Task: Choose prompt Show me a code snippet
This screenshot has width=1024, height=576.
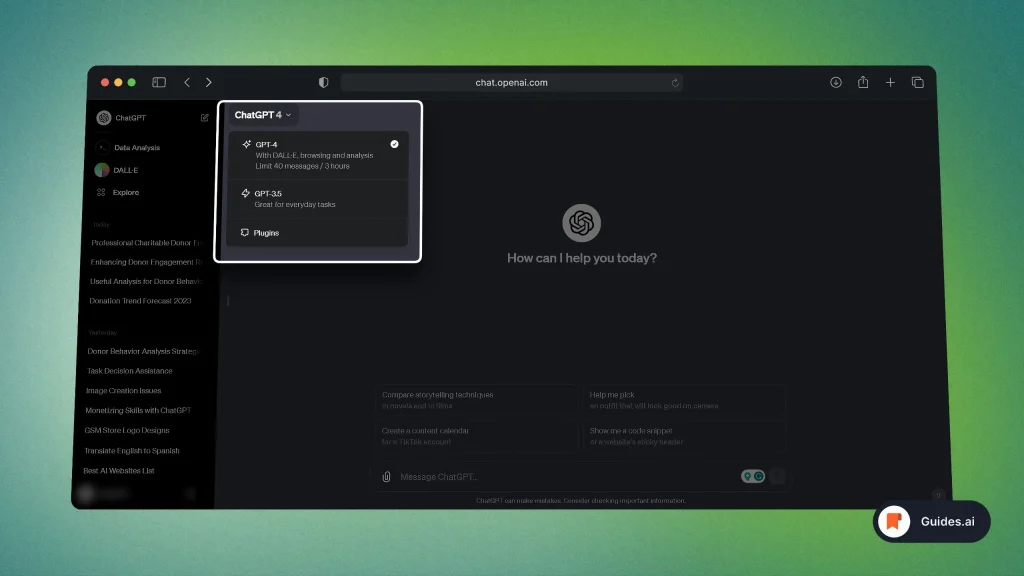Action: tap(683, 436)
